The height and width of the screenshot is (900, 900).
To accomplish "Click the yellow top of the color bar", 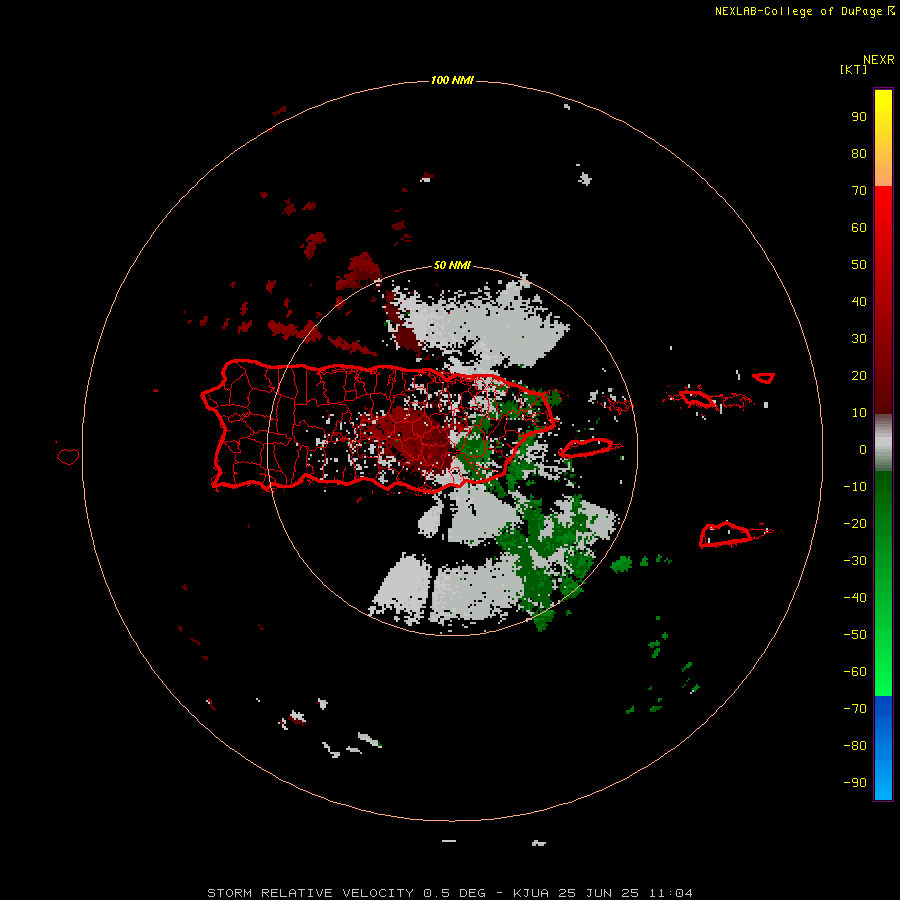I will (883, 138).
